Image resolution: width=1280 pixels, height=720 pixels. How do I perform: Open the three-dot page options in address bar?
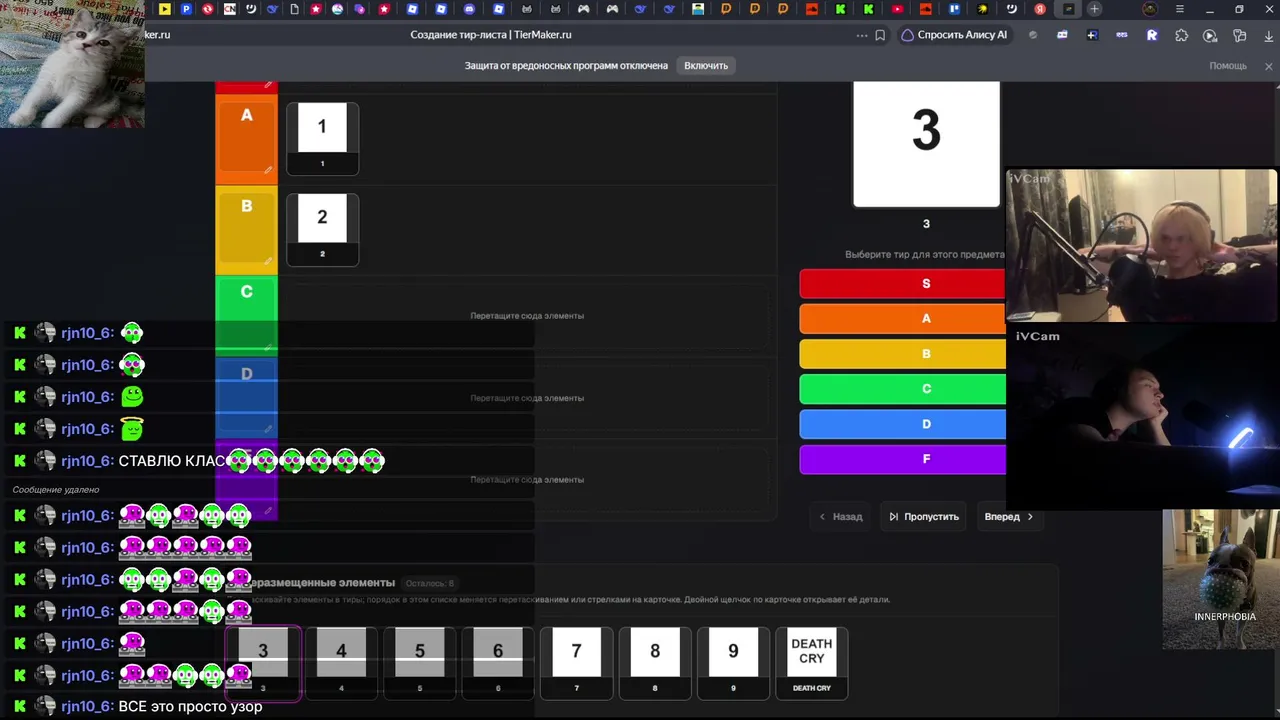tap(862, 35)
